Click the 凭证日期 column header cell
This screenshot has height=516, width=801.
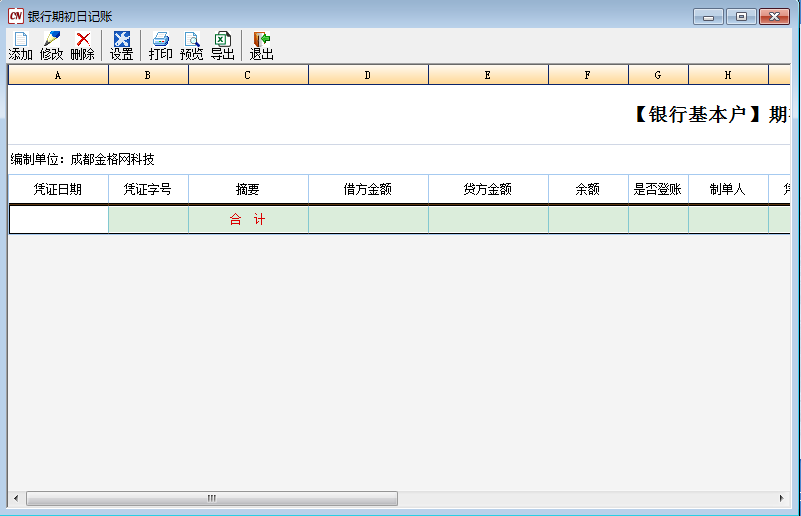click(58, 189)
